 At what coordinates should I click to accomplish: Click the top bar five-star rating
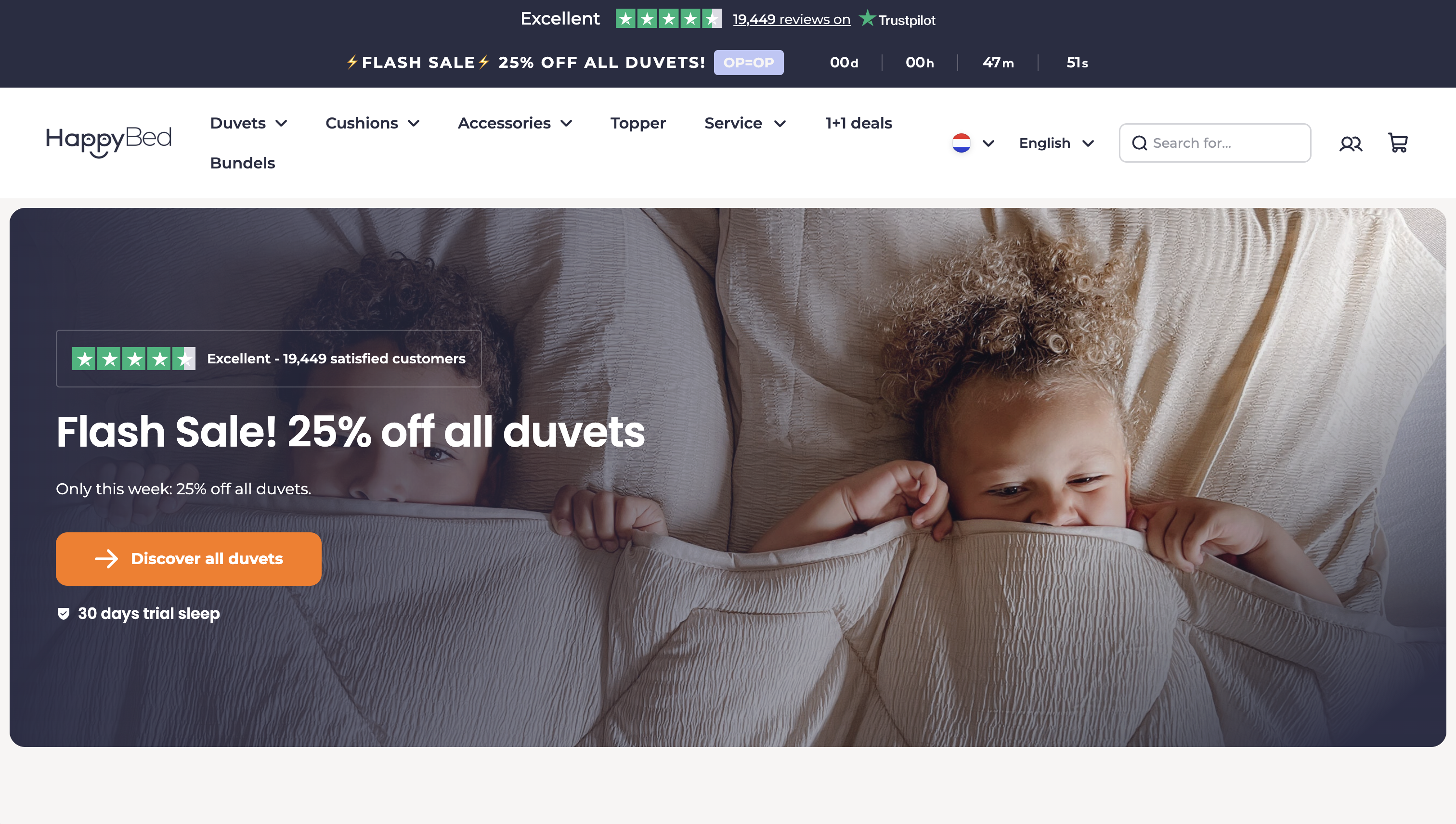[669, 19]
